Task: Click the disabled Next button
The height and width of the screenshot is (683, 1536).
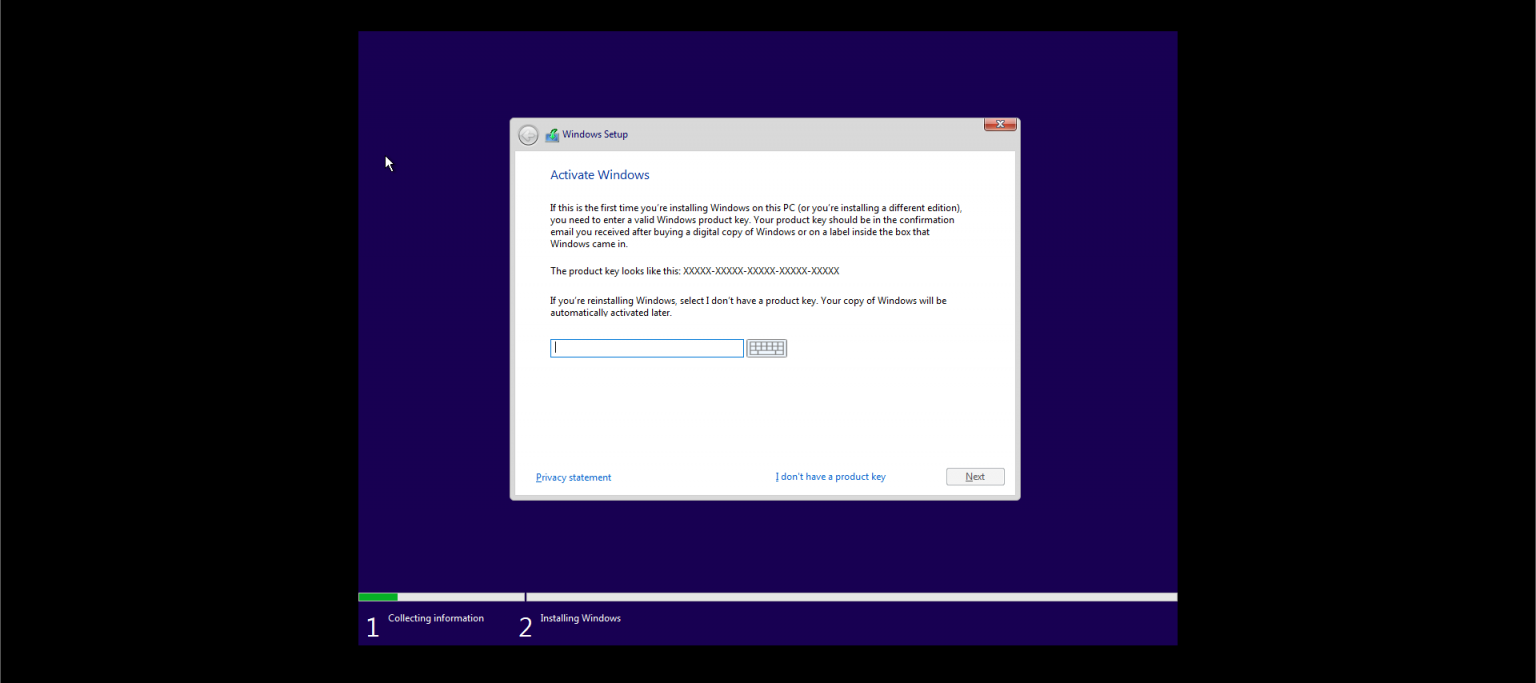Action: pos(974,476)
